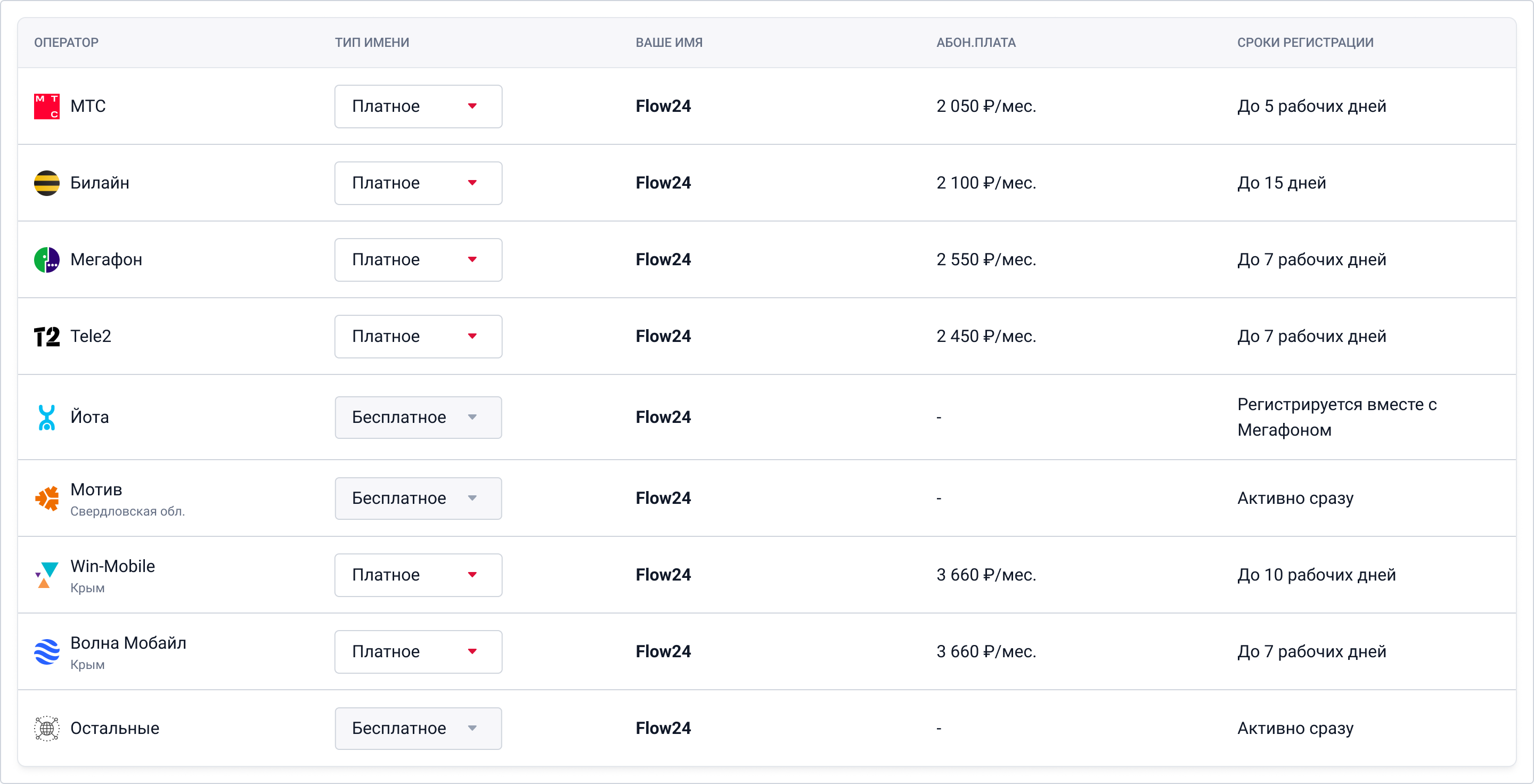Click the До 10 рабочих дней registration term
The height and width of the screenshot is (784, 1534).
tap(1316, 575)
